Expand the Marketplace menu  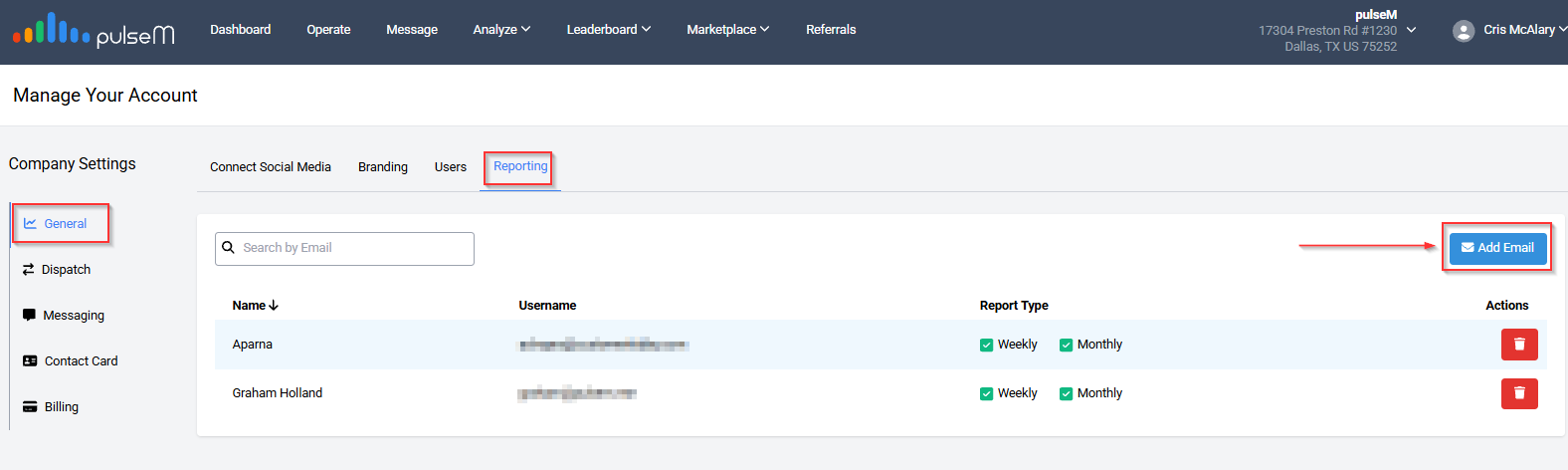tap(727, 30)
